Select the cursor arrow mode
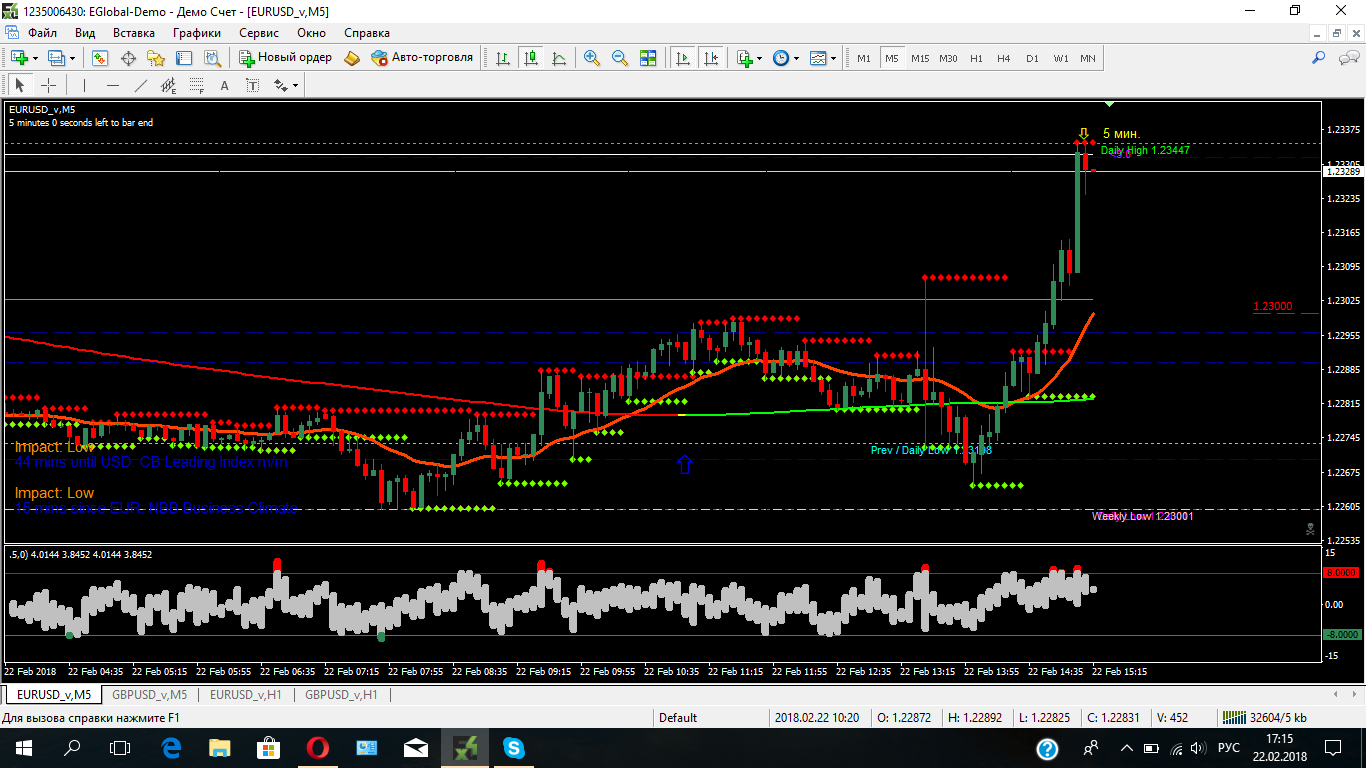Screen dimensions: 1366x768 pos(20,85)
